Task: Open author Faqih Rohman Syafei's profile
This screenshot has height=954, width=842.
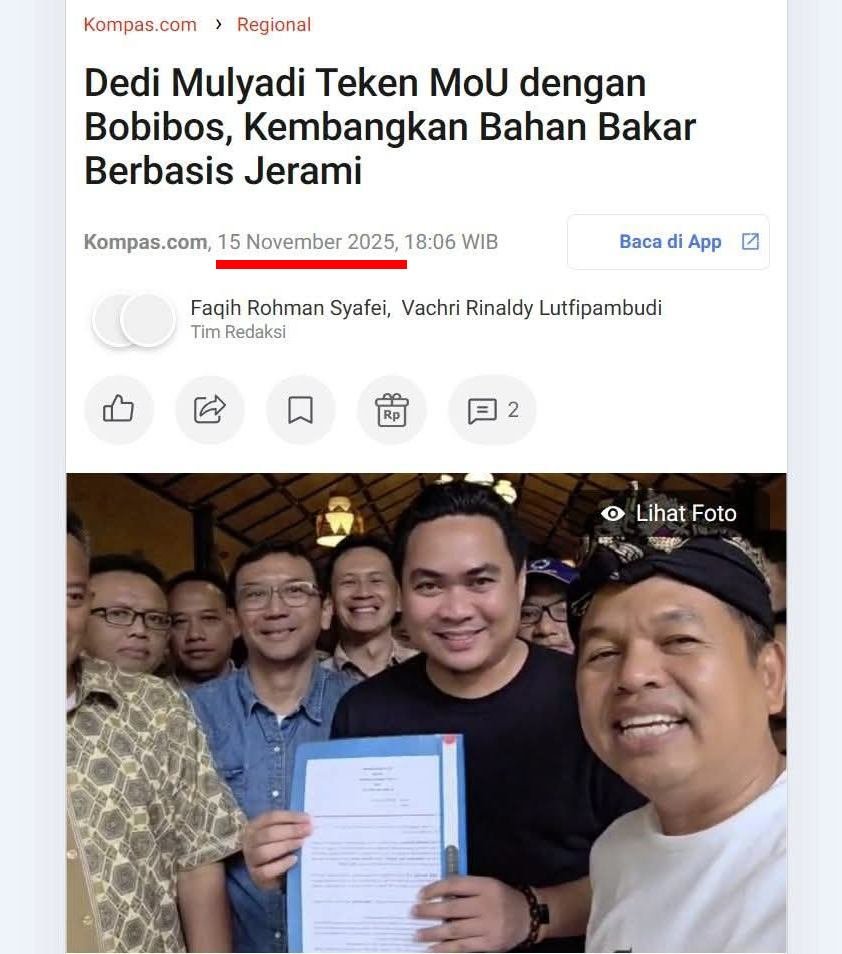Action: [x=290, y=308]
